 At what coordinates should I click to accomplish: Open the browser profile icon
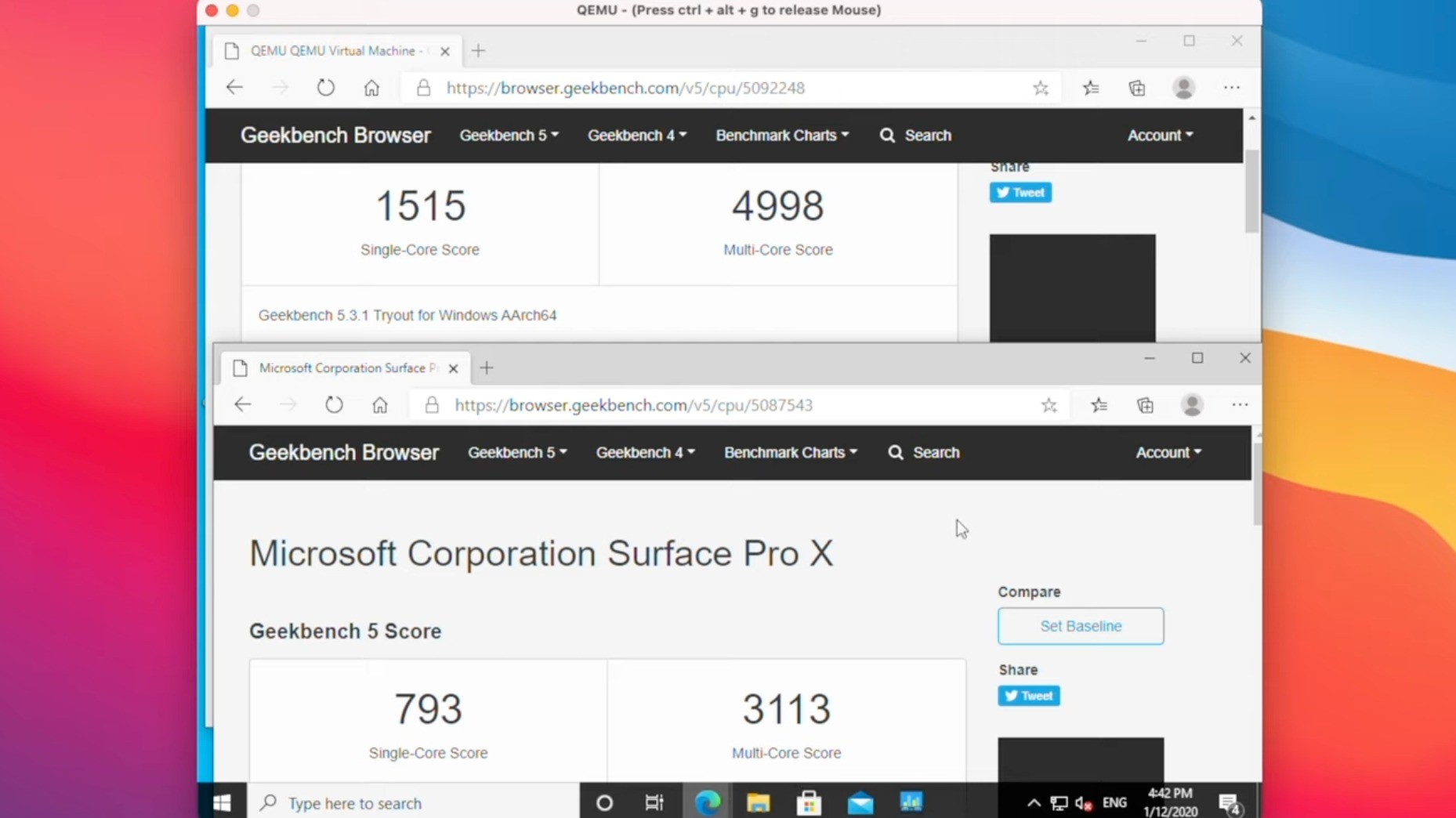[x=1193, y=405]
